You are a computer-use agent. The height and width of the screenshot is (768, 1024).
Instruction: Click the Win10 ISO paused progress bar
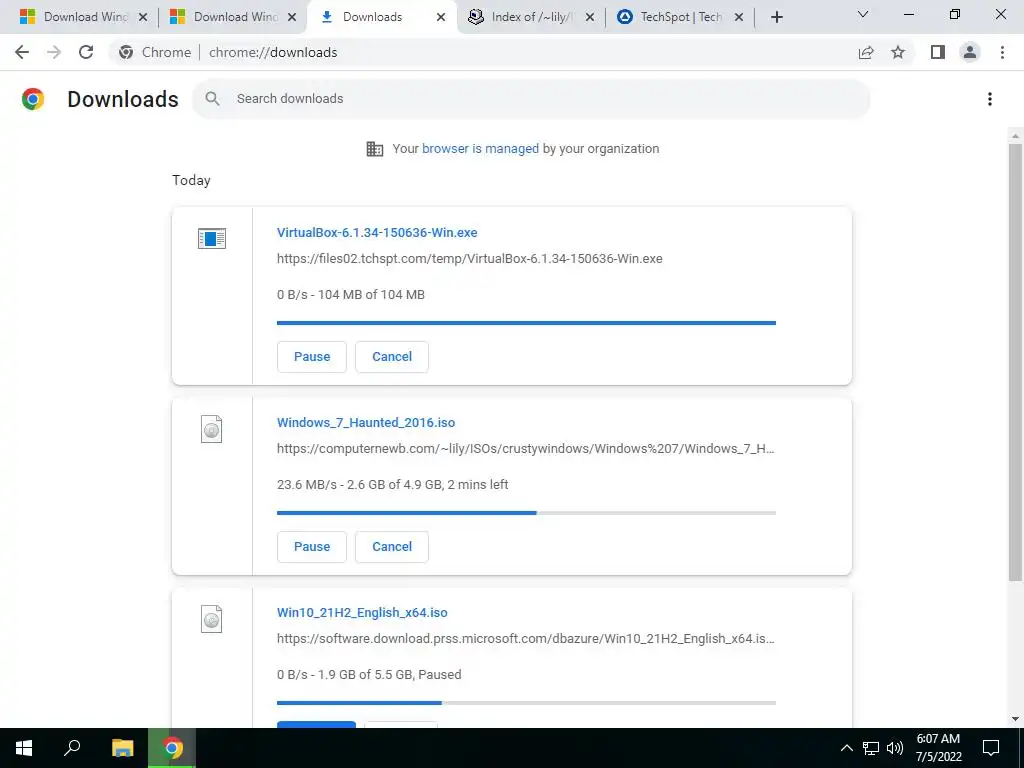(x=526, y=703)
